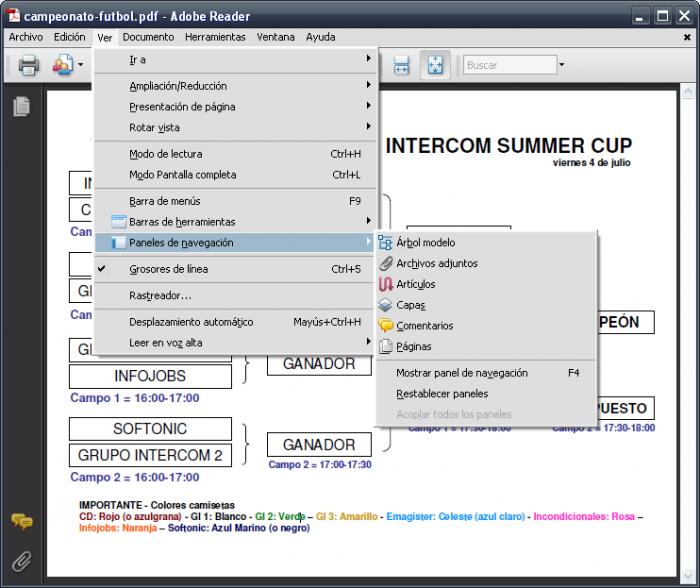Viewport: 700px width, 588px height.
Task: Click the INFOJOBS team box
Action: point(150,376)
